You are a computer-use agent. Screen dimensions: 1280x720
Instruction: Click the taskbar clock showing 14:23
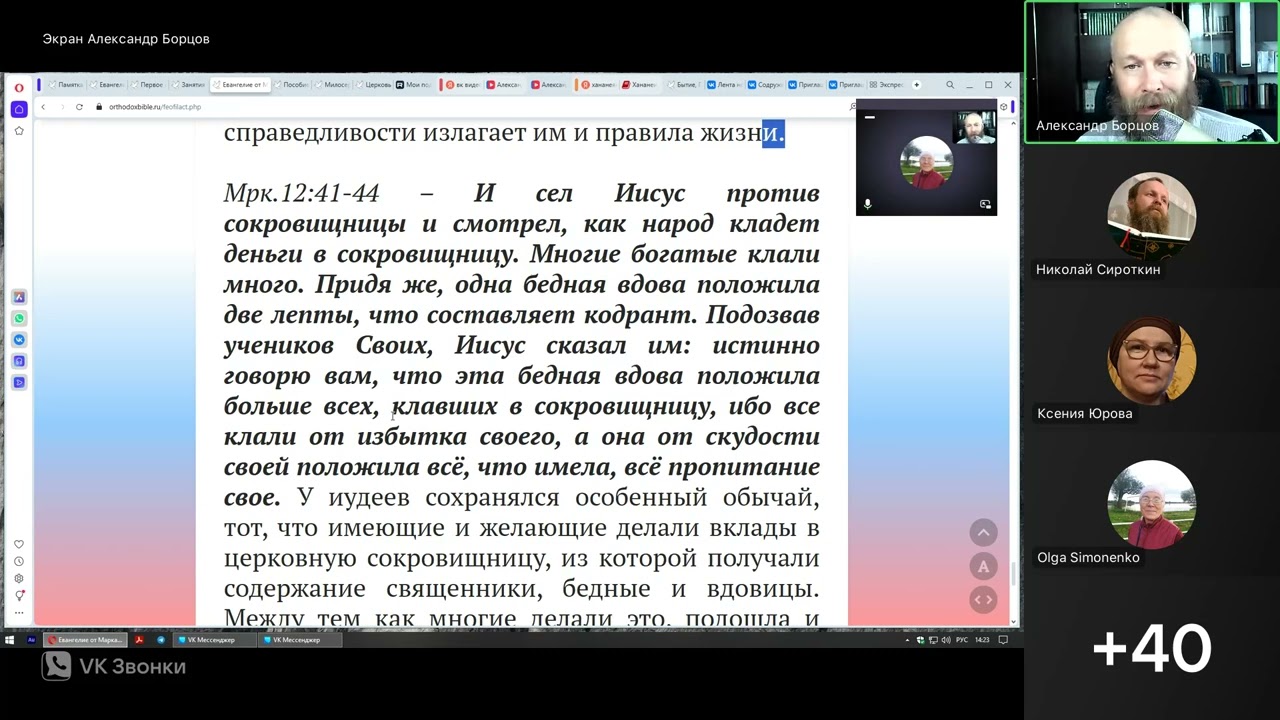(982, 640)
